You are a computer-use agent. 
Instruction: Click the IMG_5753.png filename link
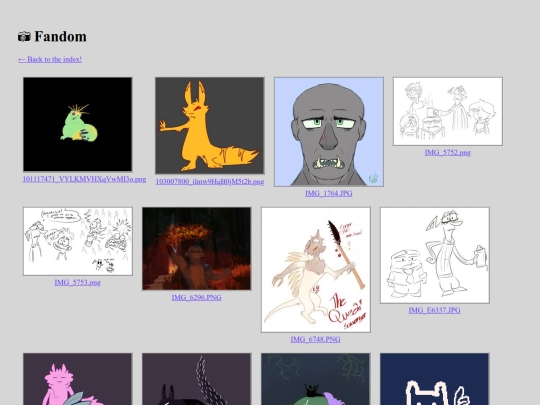coord(77,282)
